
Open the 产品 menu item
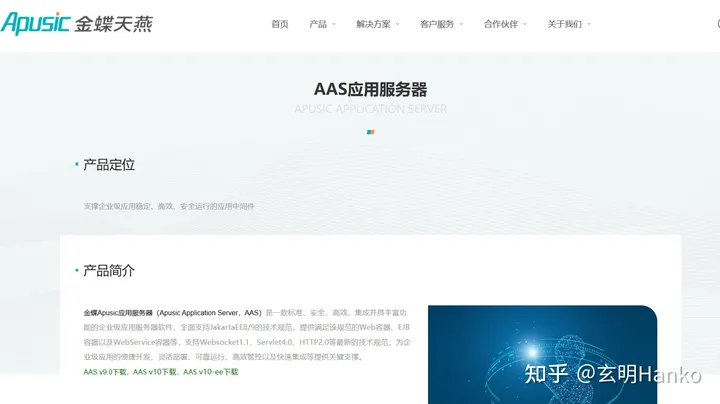(x=318, y=24)
